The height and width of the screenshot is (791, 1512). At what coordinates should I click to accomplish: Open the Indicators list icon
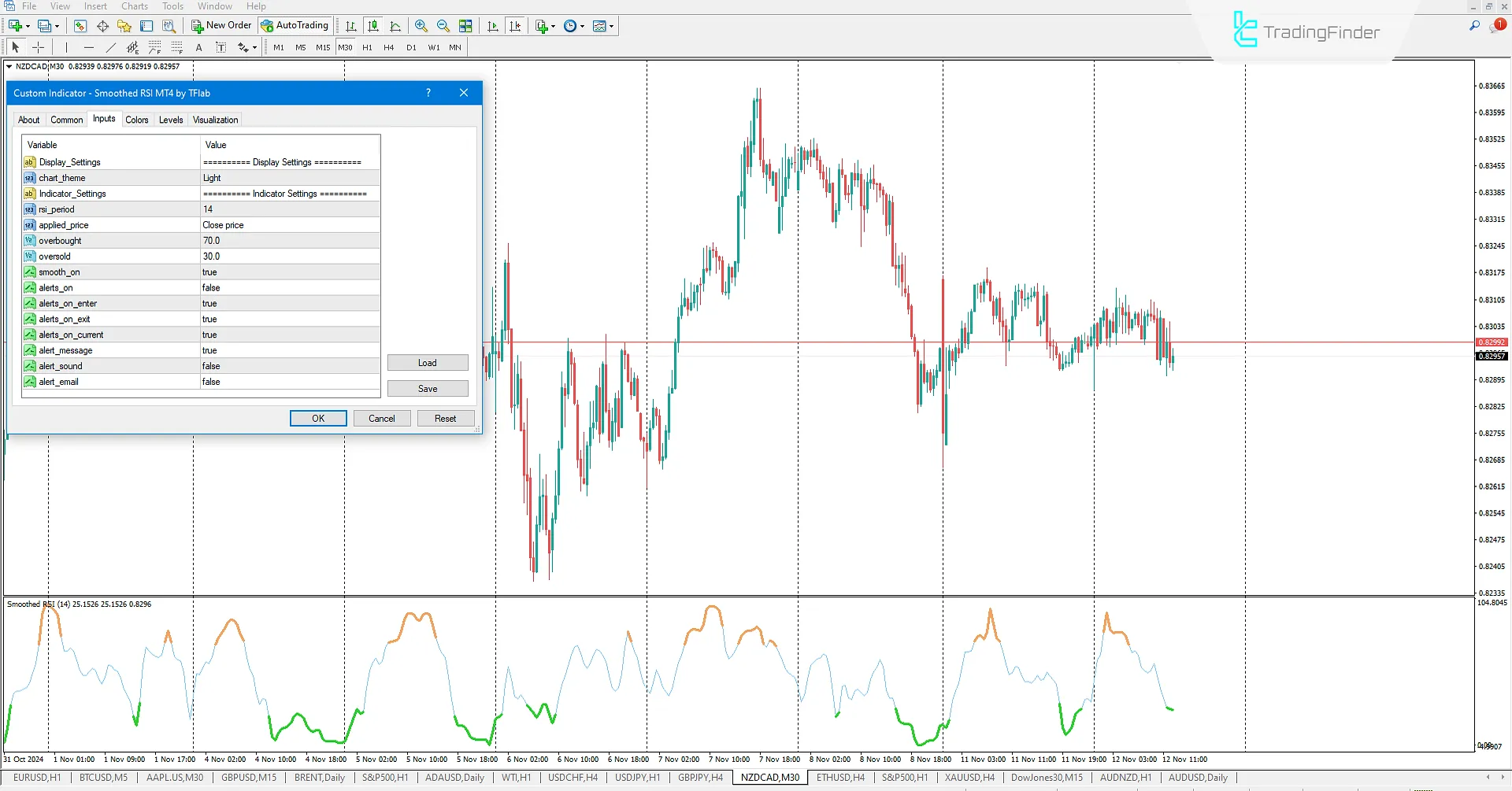pyautogui.click(x=540, y=25)
